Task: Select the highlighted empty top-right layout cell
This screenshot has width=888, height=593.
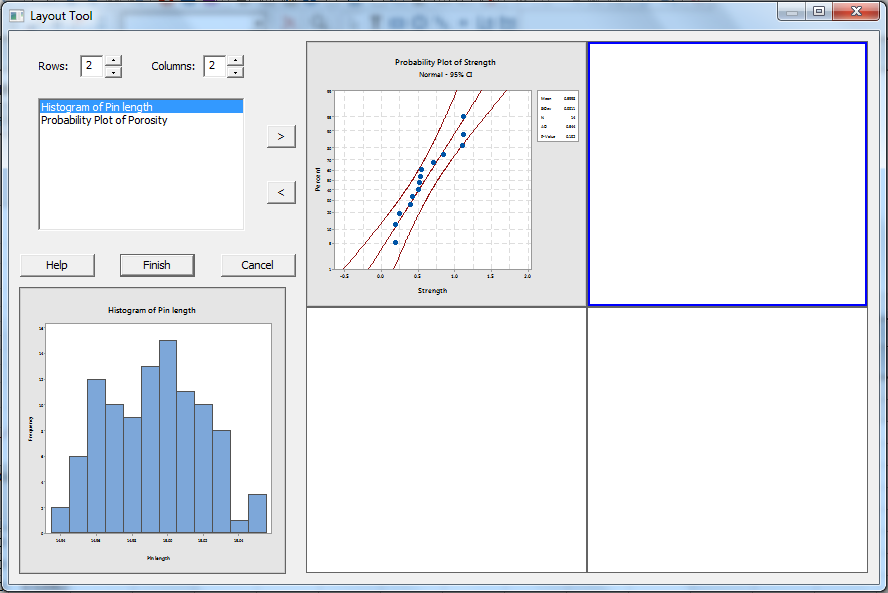Action: (x=727, y=174)
